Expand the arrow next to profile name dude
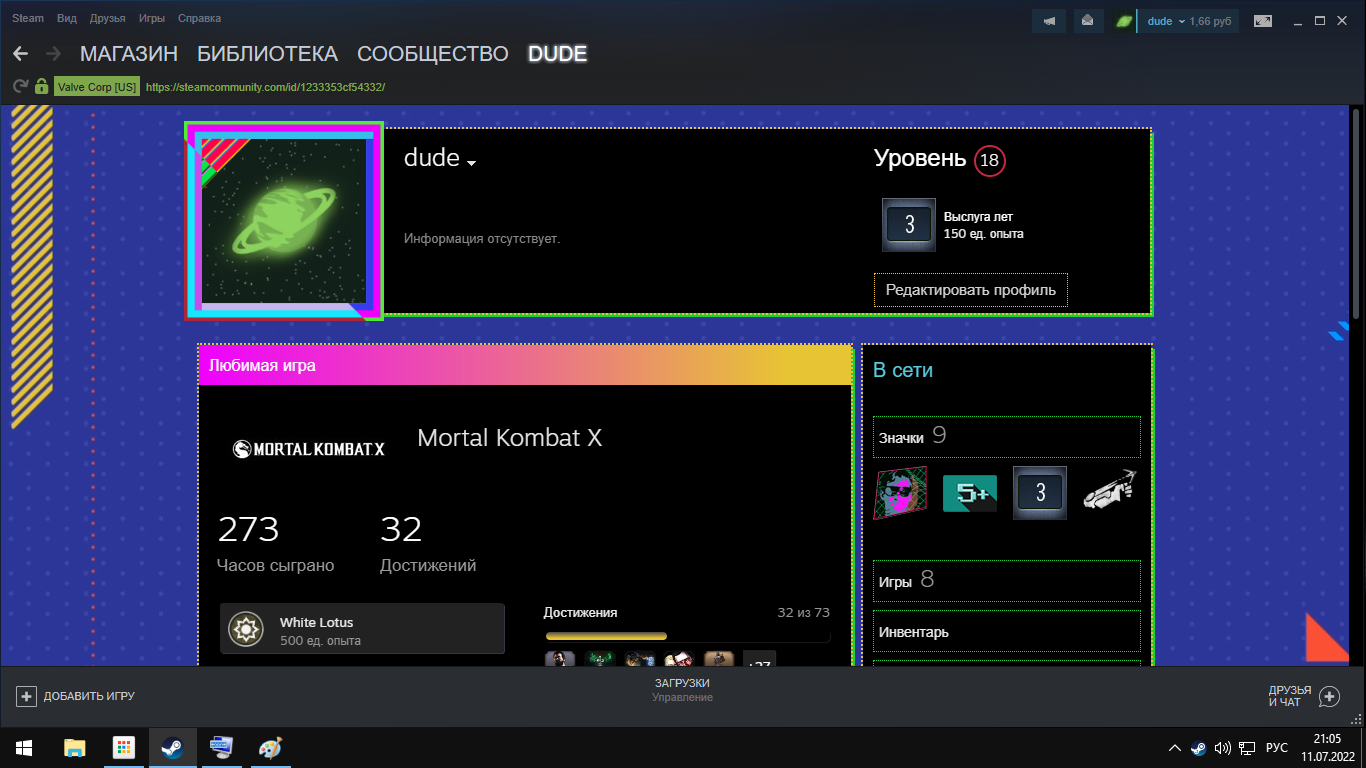The height and width of the screenshot is (768, 1366). pyautogui.click(x=471, y=163)
